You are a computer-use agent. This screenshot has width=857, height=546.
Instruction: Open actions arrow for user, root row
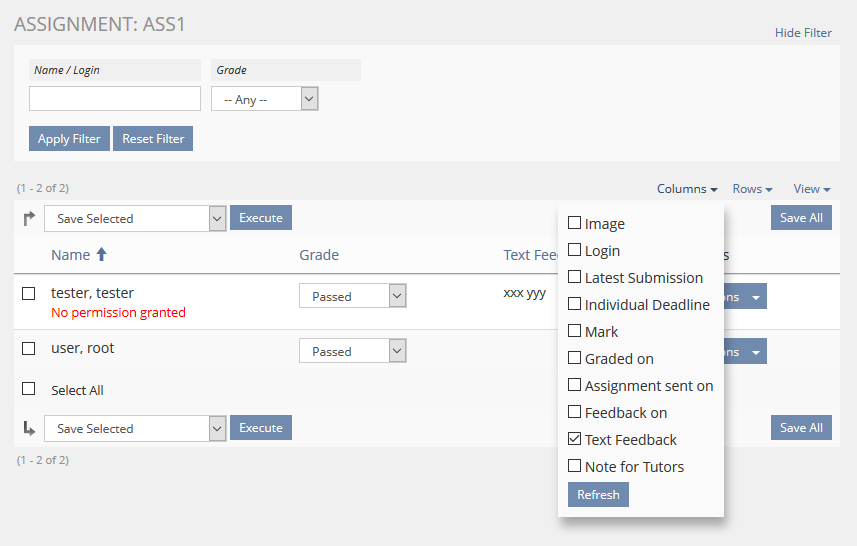pyautogui.click(x=756, y=352)
